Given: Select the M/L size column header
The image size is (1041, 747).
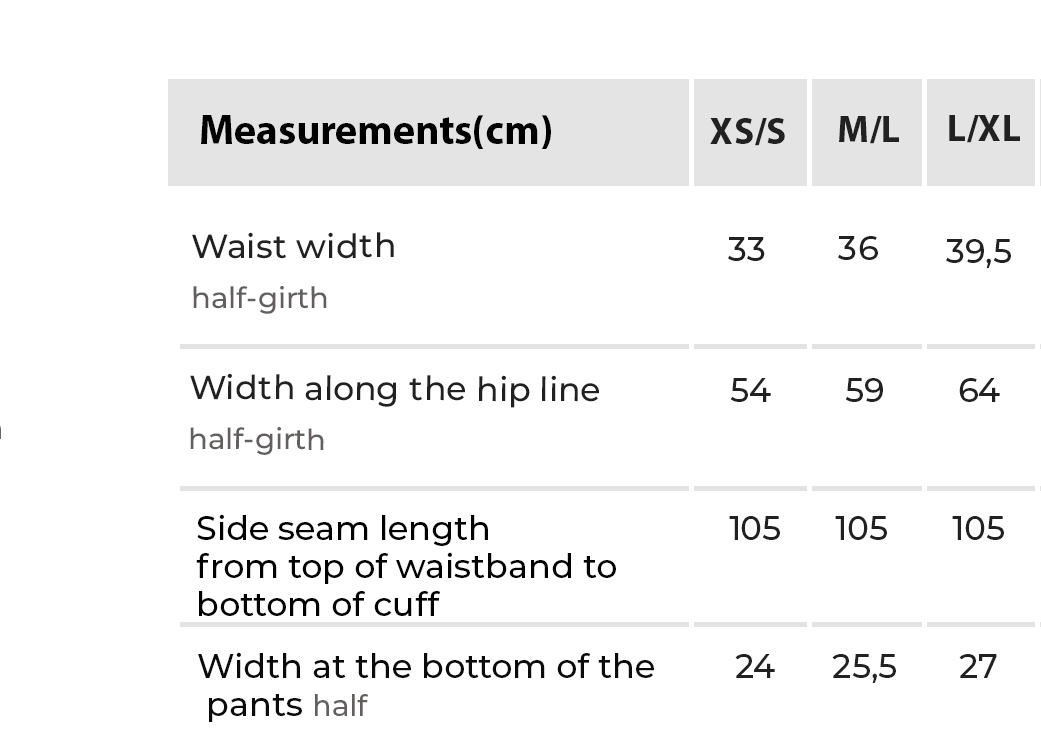Looking at the screenshot, I should coord(868,130).
